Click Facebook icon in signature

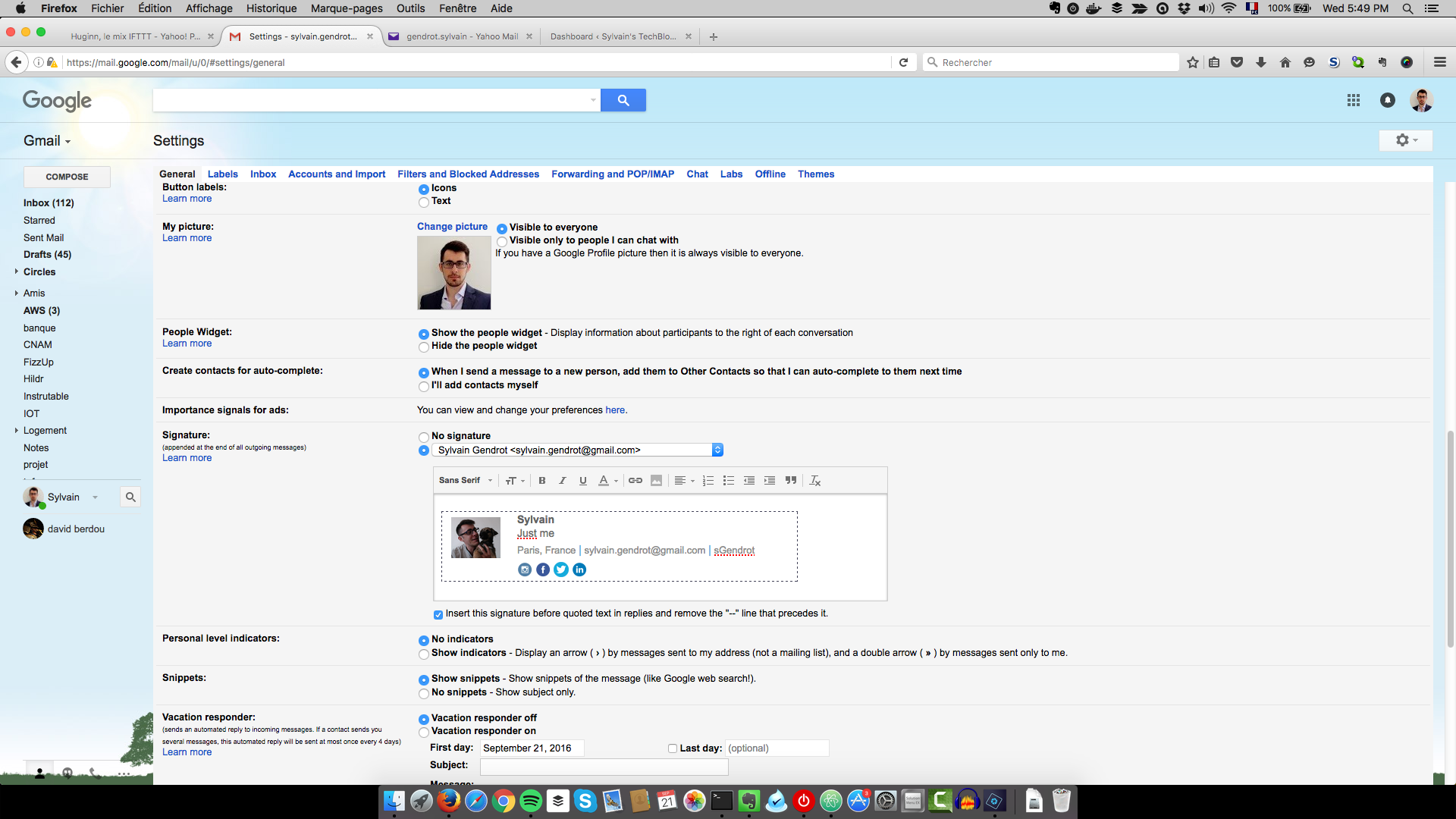[543, 570]
